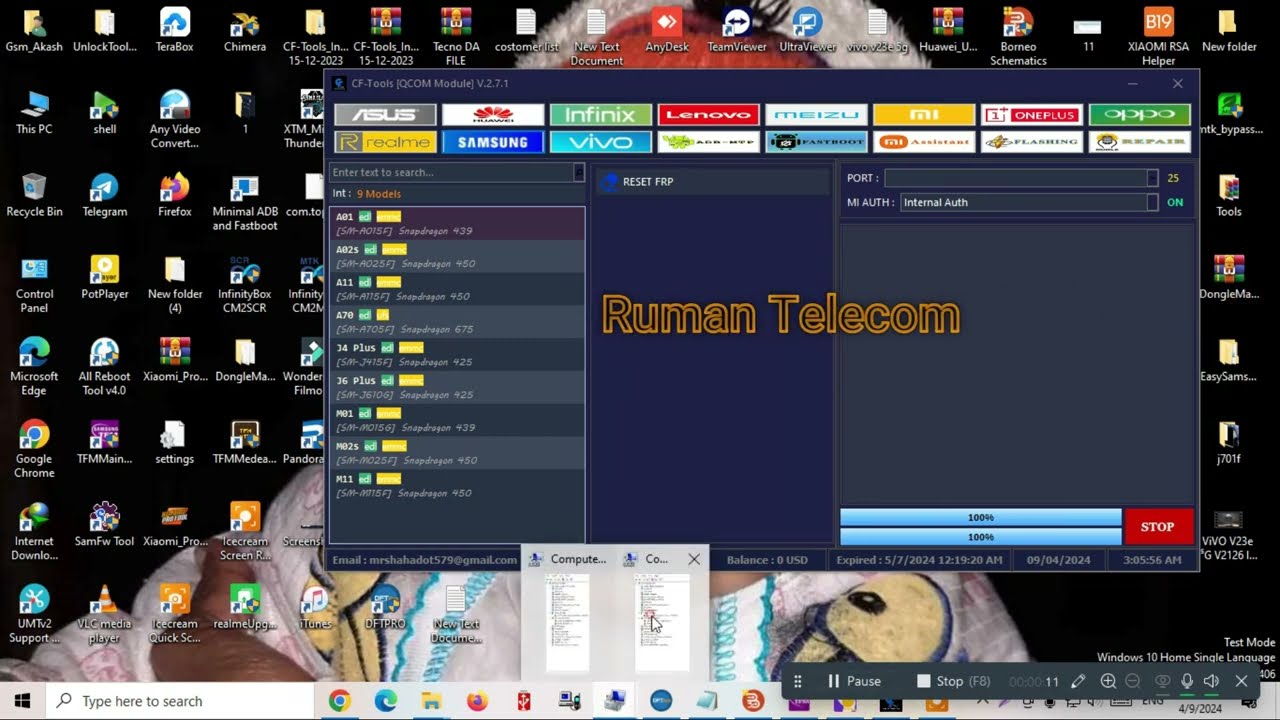Viewport: 1280px width, 720px height.
Task: Select the A70 SM-A705F model
Action: click(457, 322)
